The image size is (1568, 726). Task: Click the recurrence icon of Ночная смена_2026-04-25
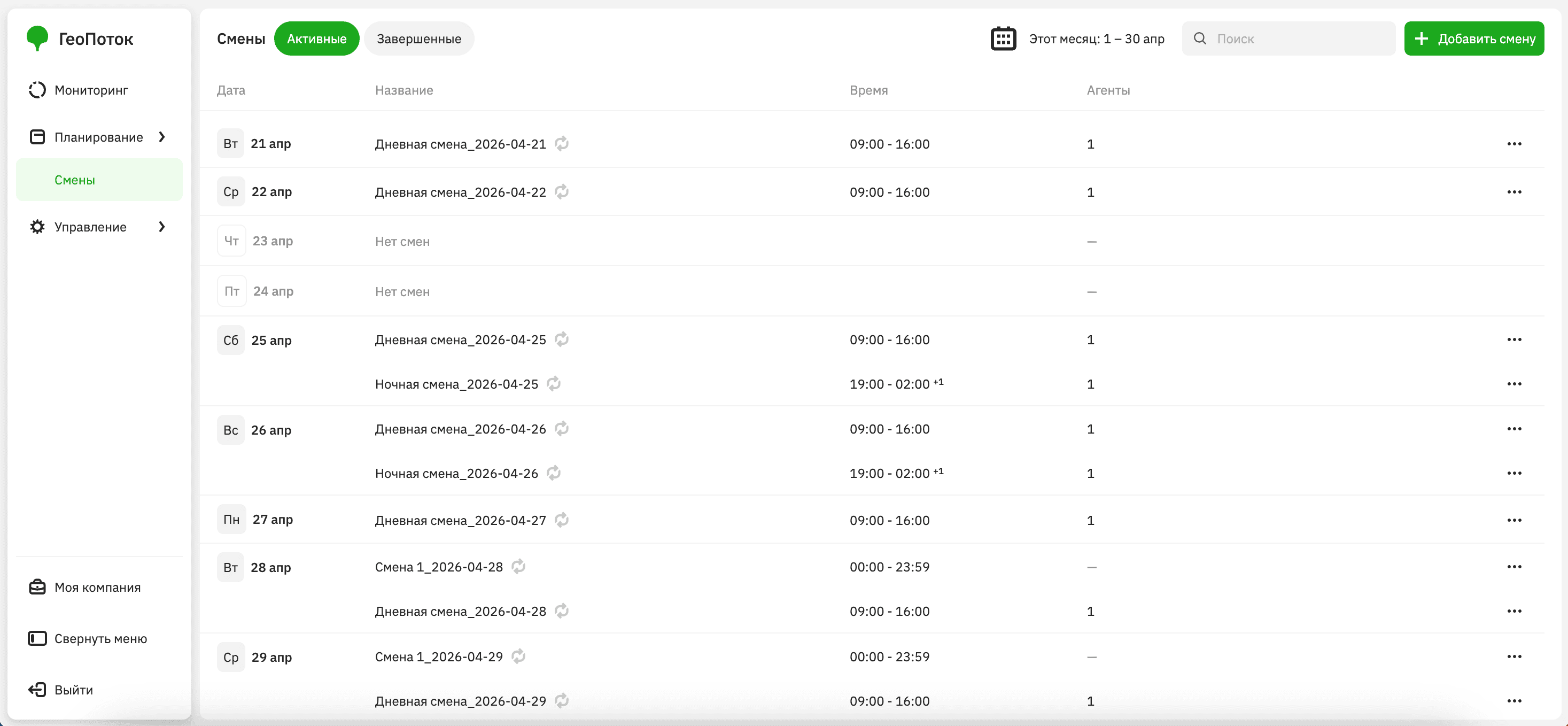pyautogui.click(x=554, y=383)
